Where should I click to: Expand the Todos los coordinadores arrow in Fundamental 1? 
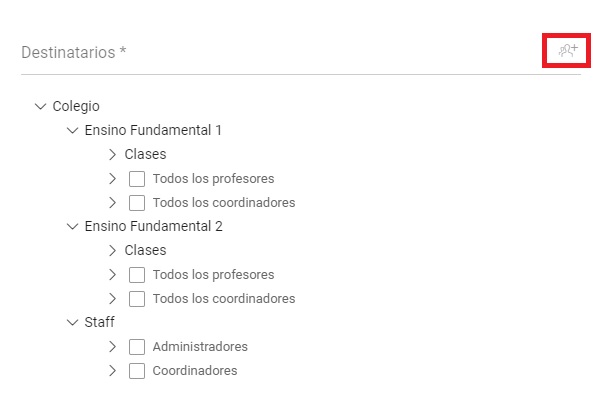tap(112, 203)
